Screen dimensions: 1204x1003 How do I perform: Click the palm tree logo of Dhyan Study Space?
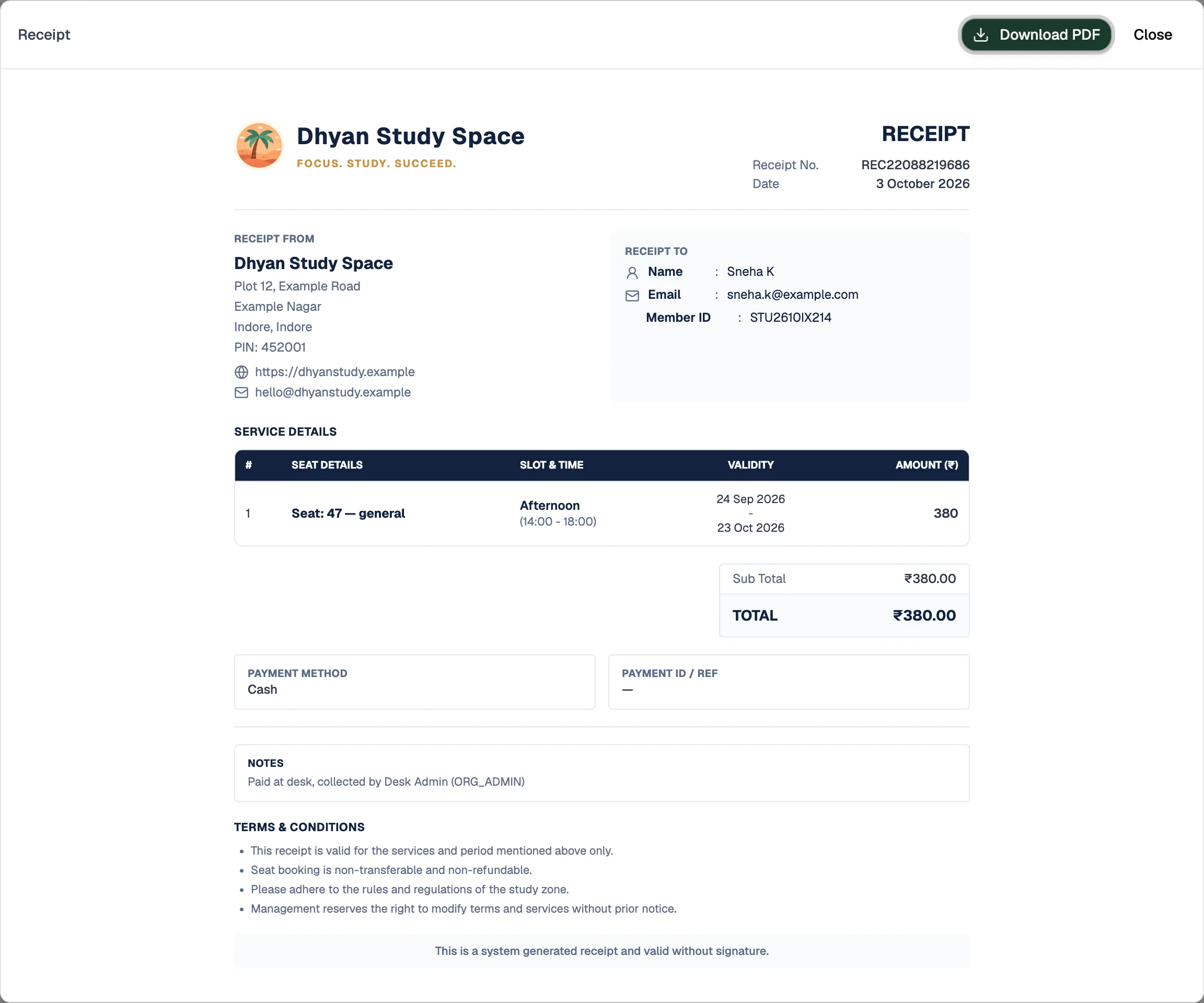tap(259, 146)
